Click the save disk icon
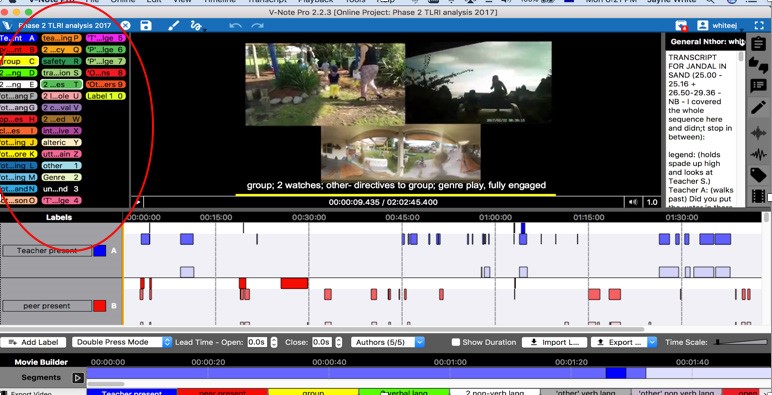Viewport: 772px width, 395px height. [x=146, y=26]
